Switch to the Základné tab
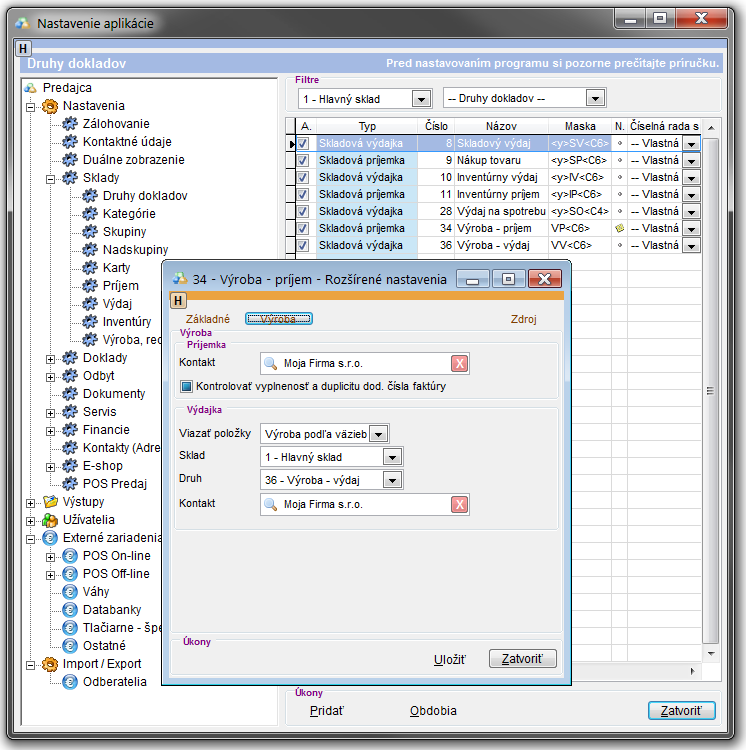This screenshot has height=750, width=746. (x=208, y=319)
